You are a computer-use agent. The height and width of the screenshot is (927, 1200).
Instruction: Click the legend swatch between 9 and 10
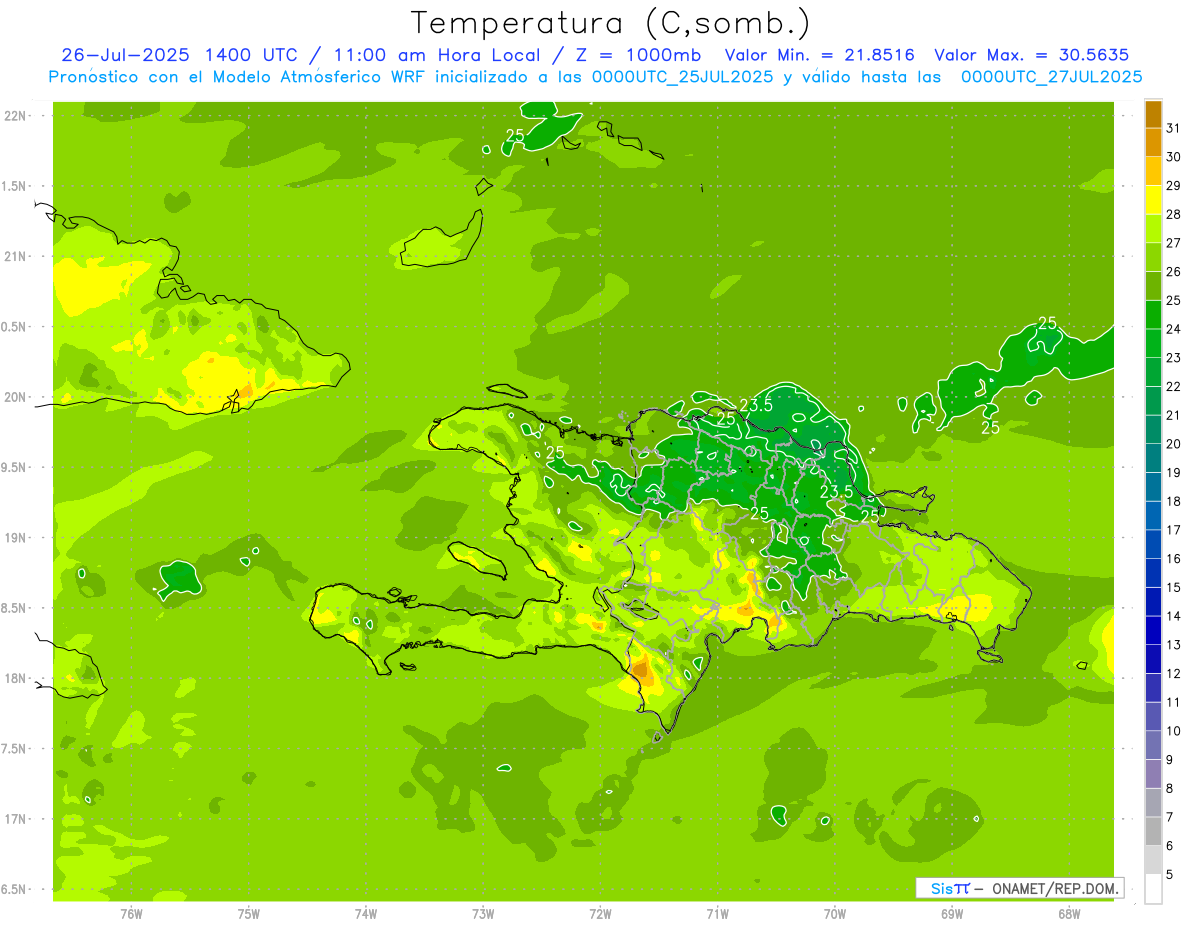click(1153, 745)
